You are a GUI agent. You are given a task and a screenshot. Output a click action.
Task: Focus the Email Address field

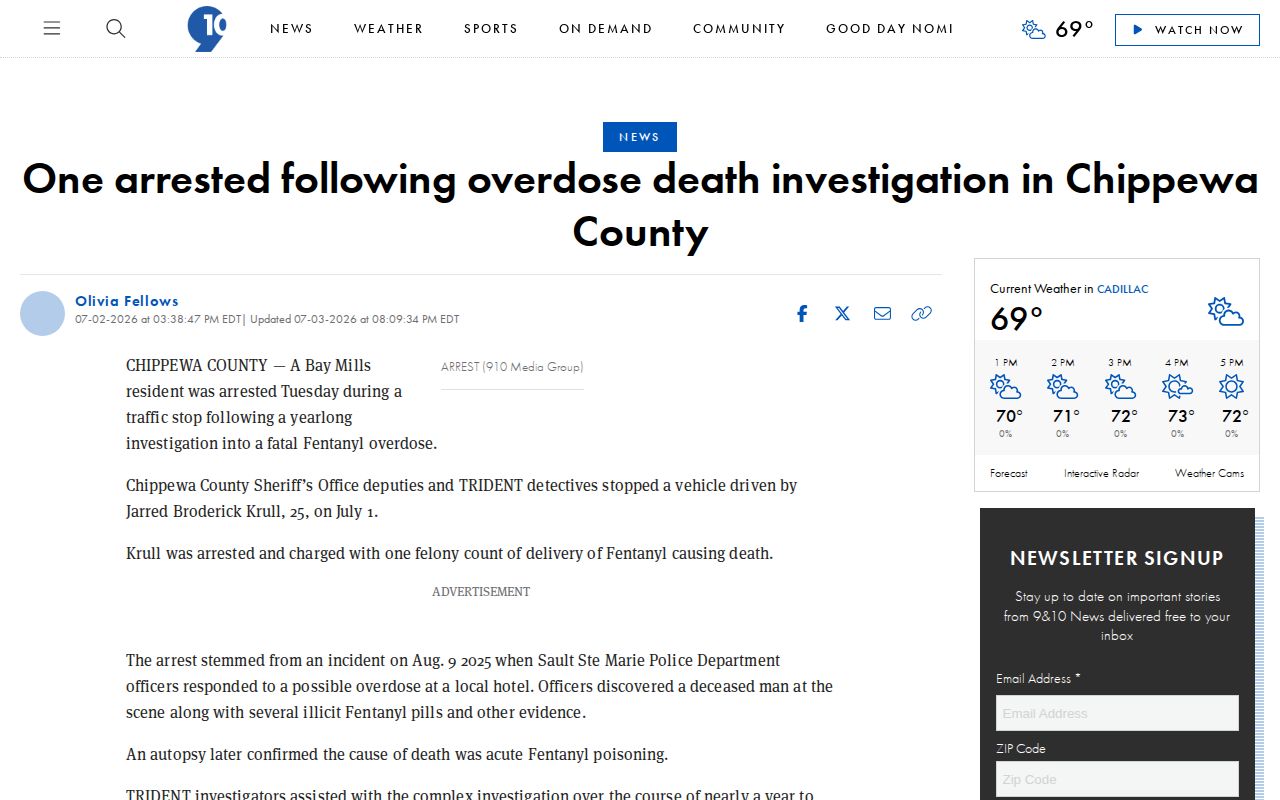(1117, 713)
